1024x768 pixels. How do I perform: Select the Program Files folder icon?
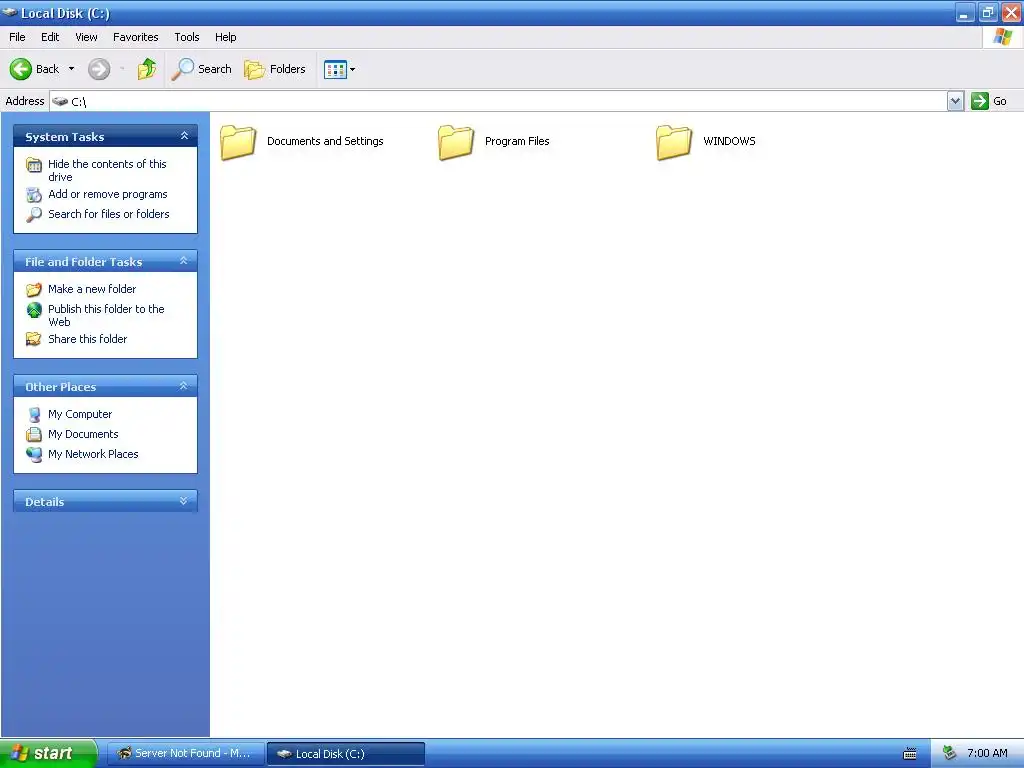tap(456, 142)
